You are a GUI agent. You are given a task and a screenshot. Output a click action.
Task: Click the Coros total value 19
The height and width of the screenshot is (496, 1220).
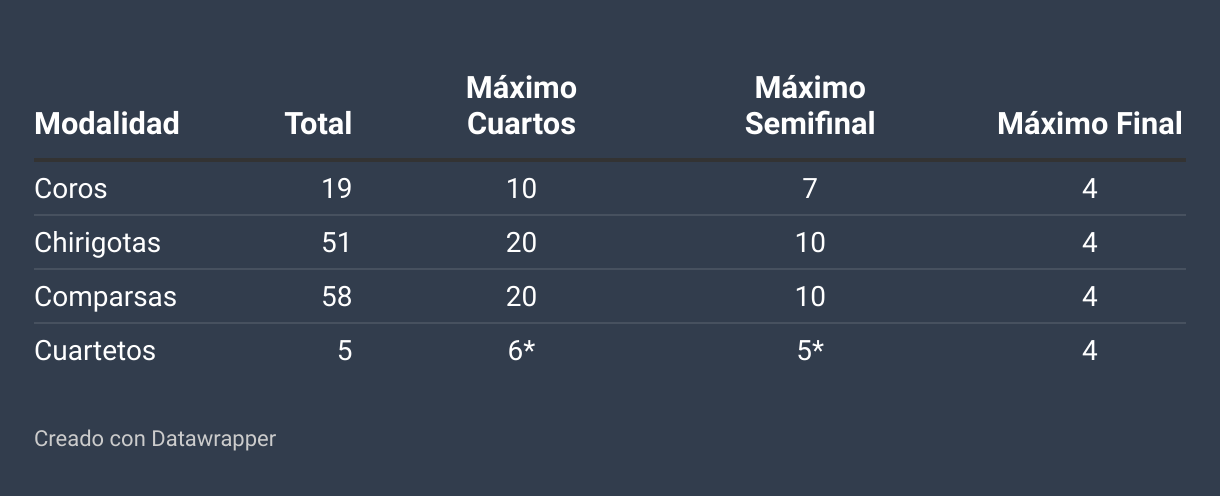click(x=336, y=188)
